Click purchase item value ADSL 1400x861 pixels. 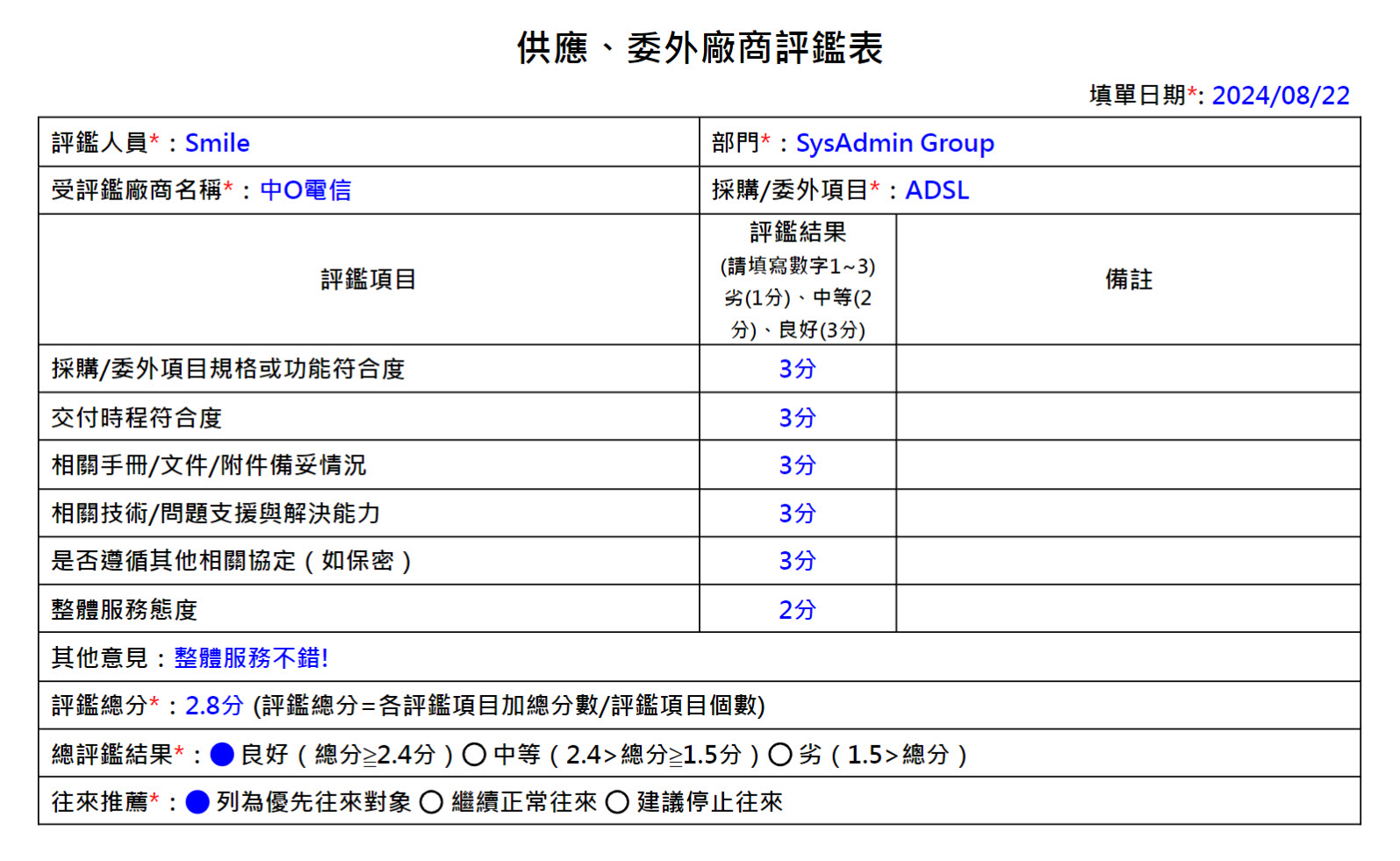pyautogui.click(x=937, y=190)
